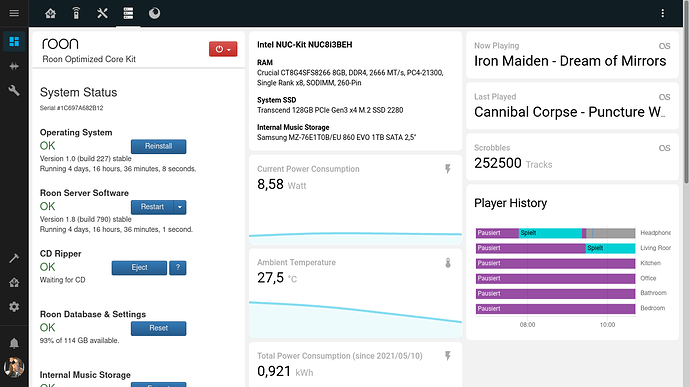Click the Roon logo

pos(60,44)
